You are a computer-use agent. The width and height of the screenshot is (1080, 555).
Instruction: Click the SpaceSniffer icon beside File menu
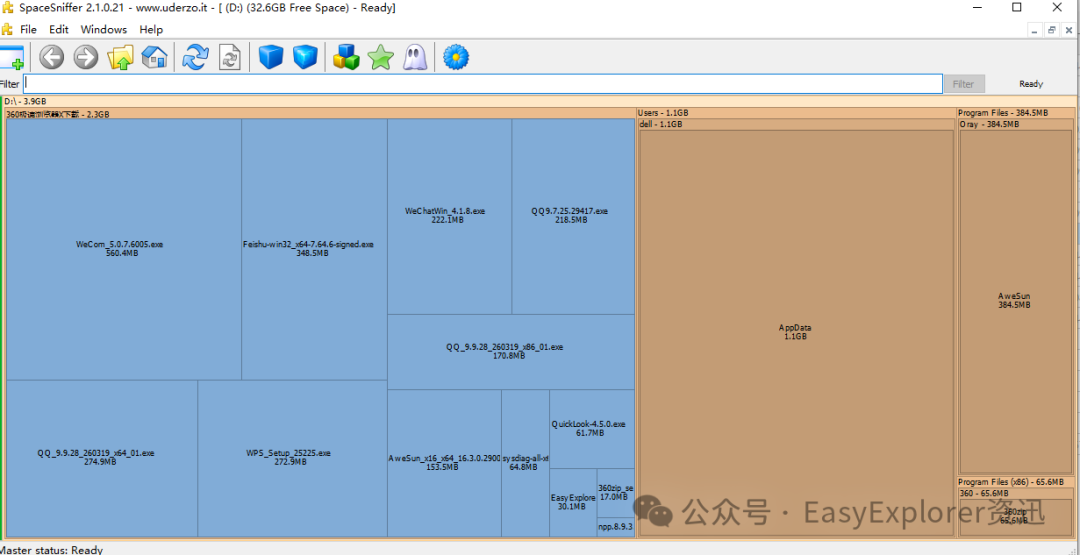[7, 30]
